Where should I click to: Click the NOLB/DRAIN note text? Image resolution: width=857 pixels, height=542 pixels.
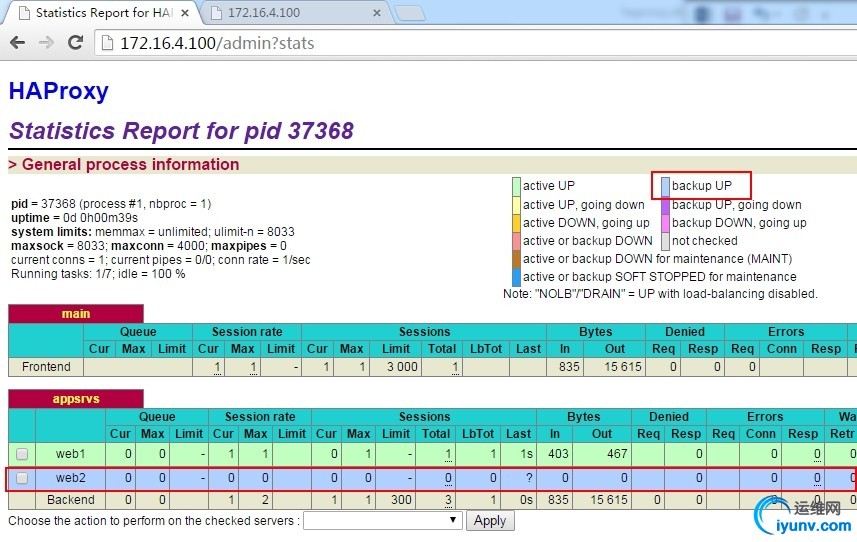(660, 294)
